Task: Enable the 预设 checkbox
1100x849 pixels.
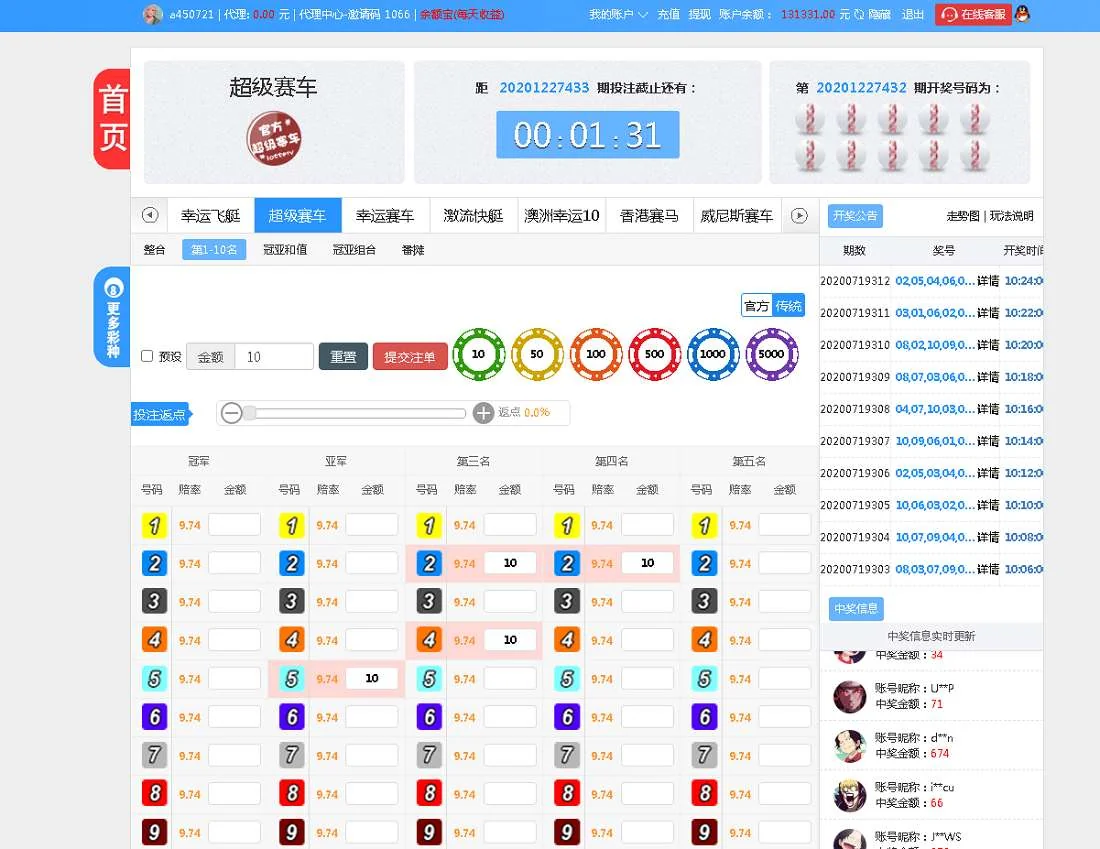Action: click(147, 356)
